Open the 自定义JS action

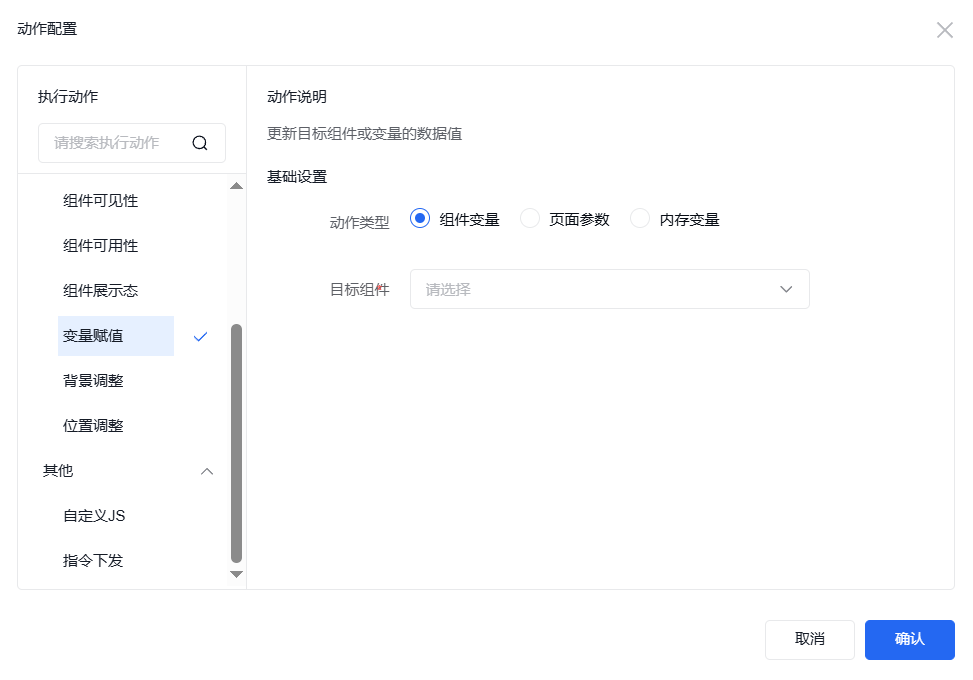pyautogui.click(x=93, y=516)
